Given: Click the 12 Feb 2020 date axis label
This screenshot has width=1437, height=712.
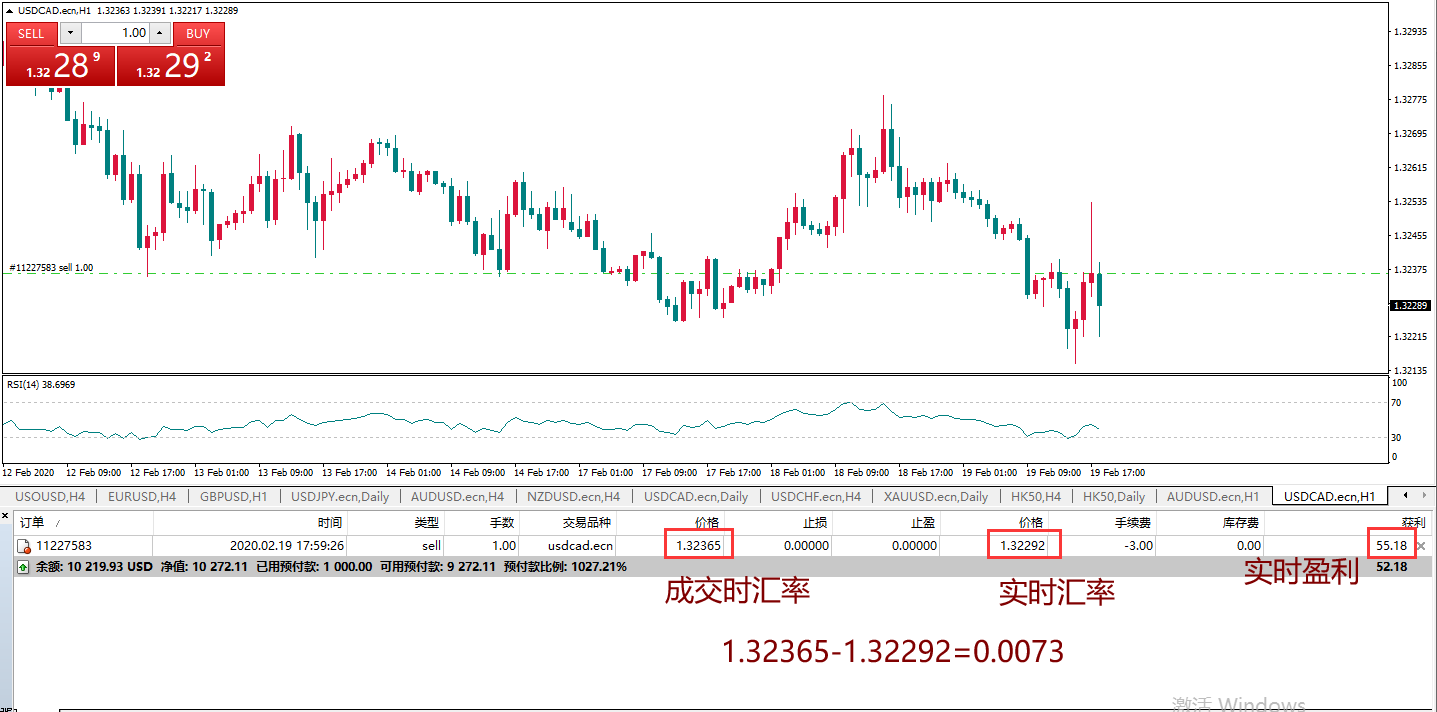Looking at the screenshot, I should tap(26, 472).
